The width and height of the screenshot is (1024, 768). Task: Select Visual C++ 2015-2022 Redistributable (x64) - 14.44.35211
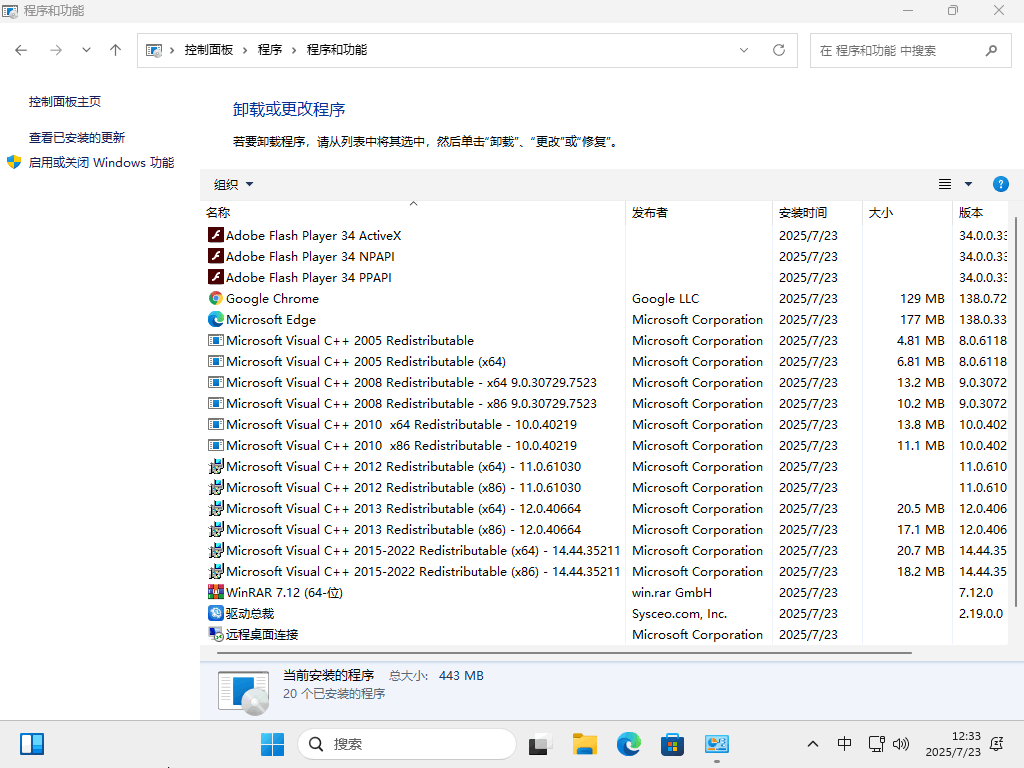[607, 551]
